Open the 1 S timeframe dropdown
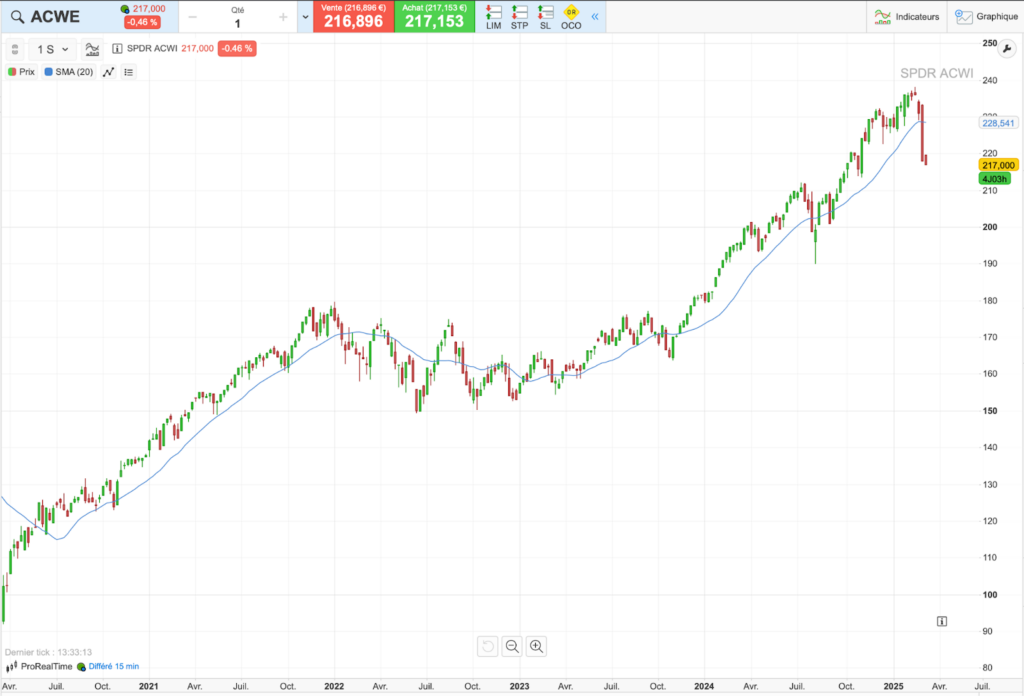This screenshot has width=1024, height=696. [x=52, y=49]
